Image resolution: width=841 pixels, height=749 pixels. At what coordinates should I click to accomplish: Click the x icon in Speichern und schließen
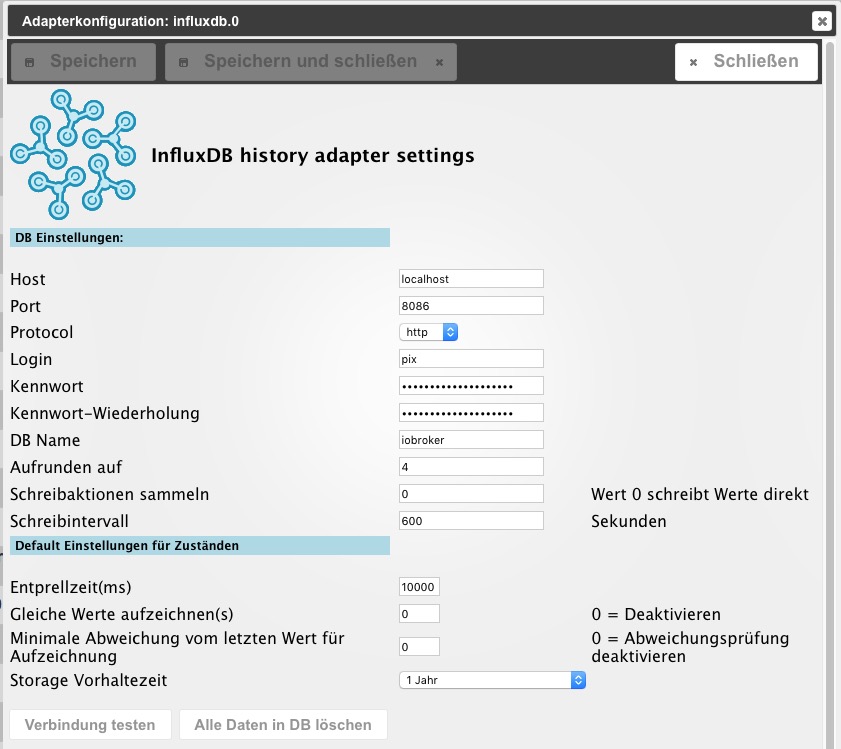[439, 62]
